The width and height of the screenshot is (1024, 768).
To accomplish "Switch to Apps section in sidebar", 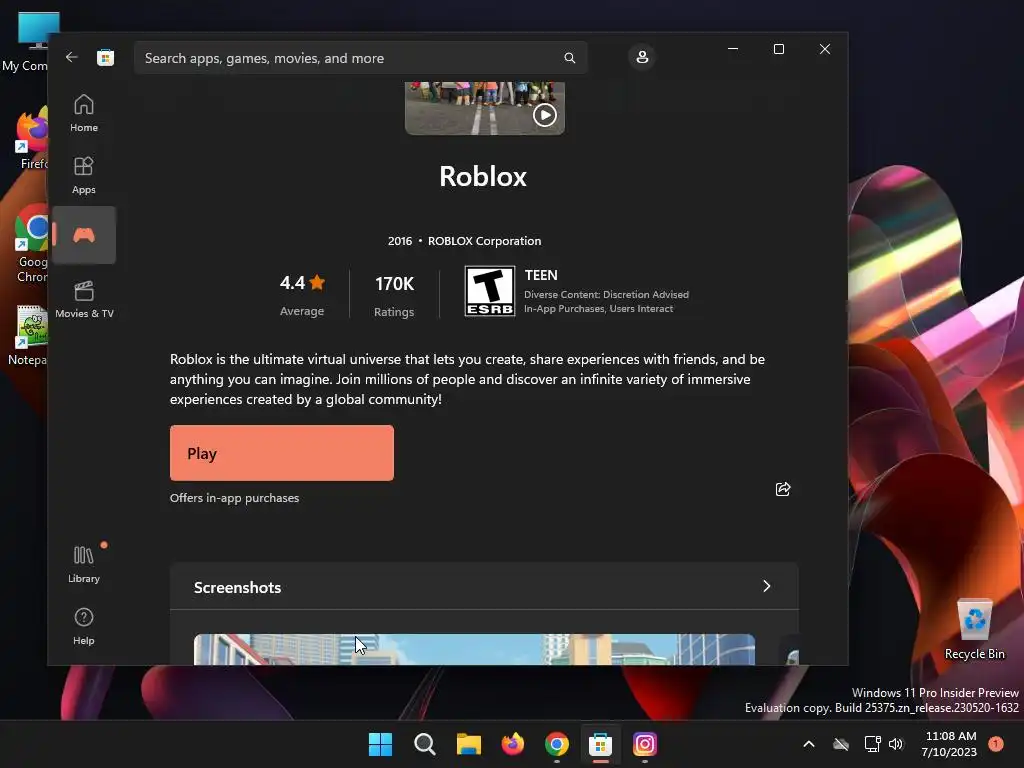I will pyautogui.click(x=84, y=176).
